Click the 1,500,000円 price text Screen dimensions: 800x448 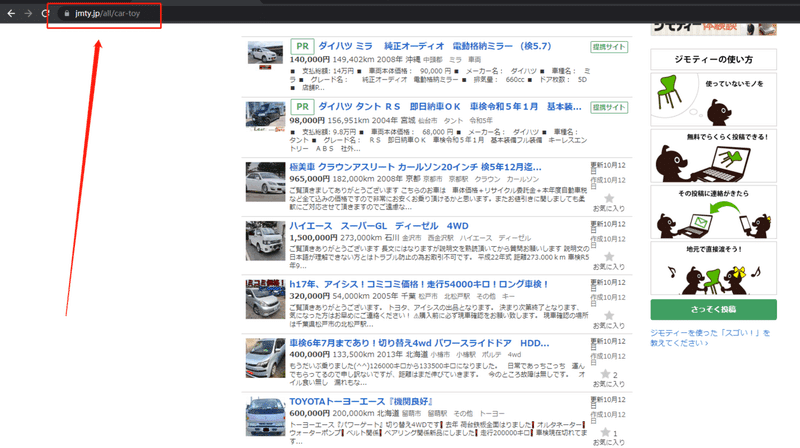313,238
